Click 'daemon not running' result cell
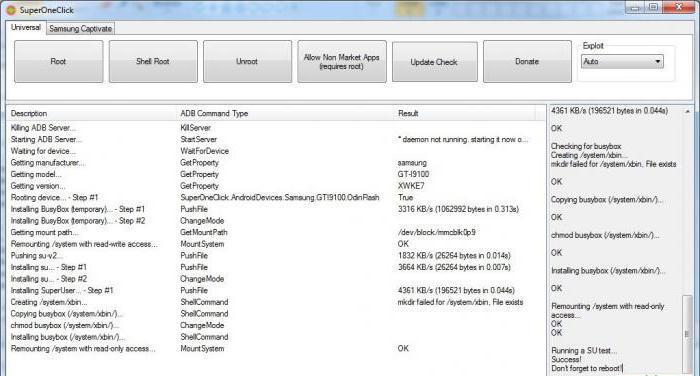This screenshot has width=700, height=376. (x=462, y=139)
